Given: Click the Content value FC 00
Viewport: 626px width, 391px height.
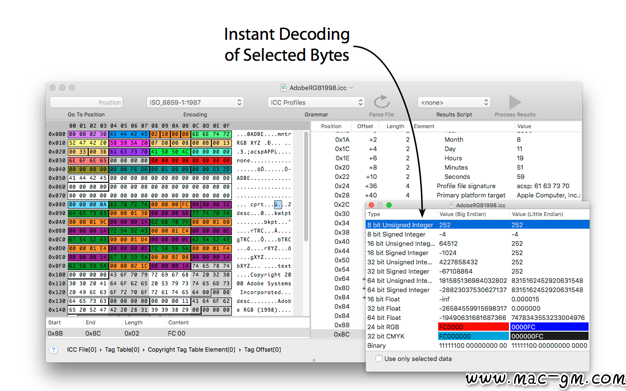Looking at the screenshot, I should point(176,333).
